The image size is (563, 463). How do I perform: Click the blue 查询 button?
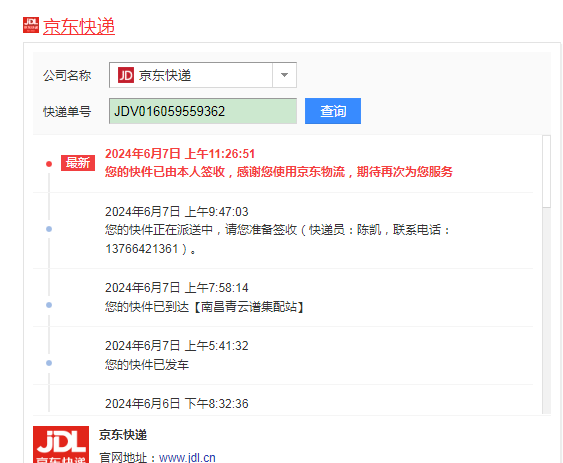[333, 111]
